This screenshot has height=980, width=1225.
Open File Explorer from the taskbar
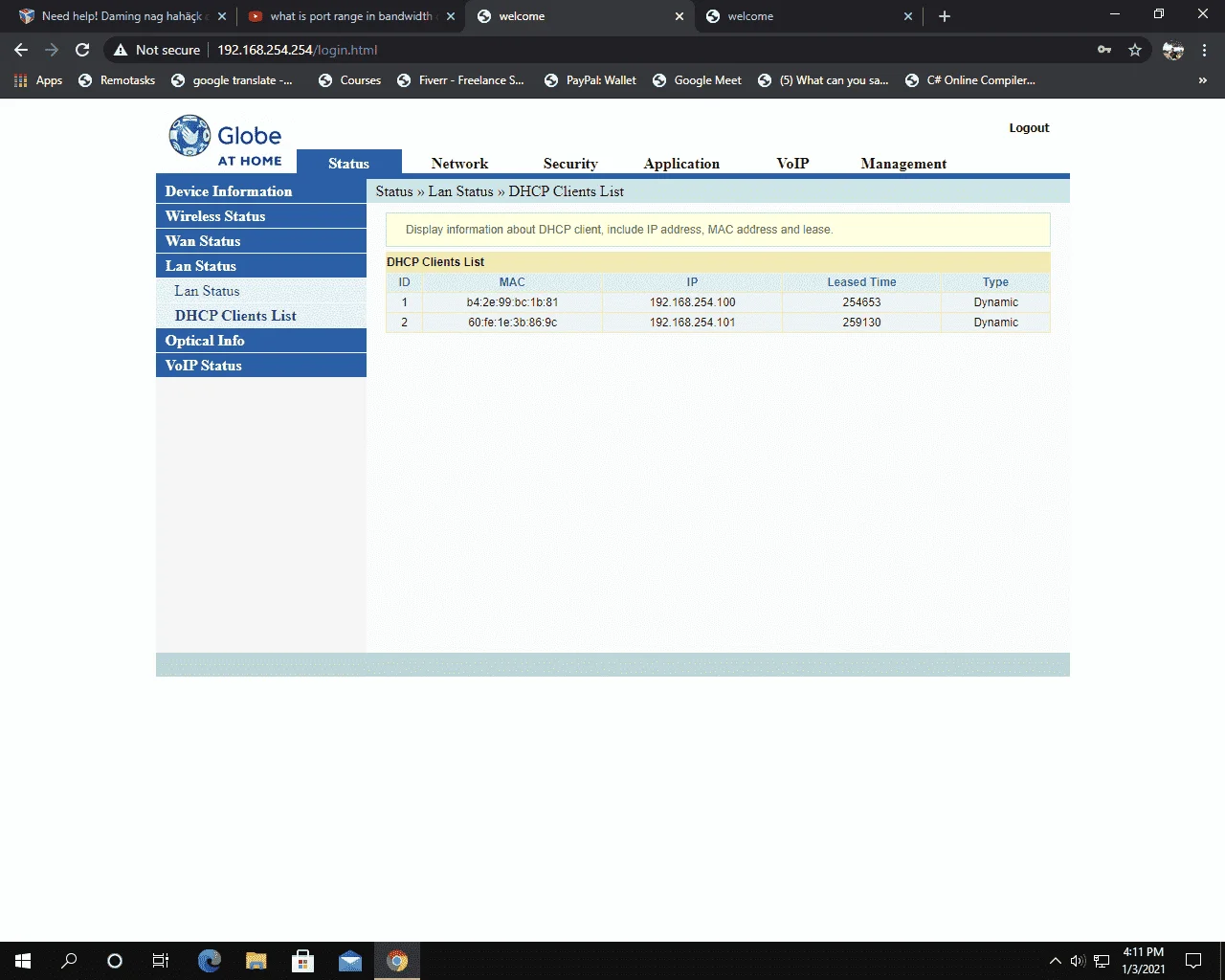(256, 961)
